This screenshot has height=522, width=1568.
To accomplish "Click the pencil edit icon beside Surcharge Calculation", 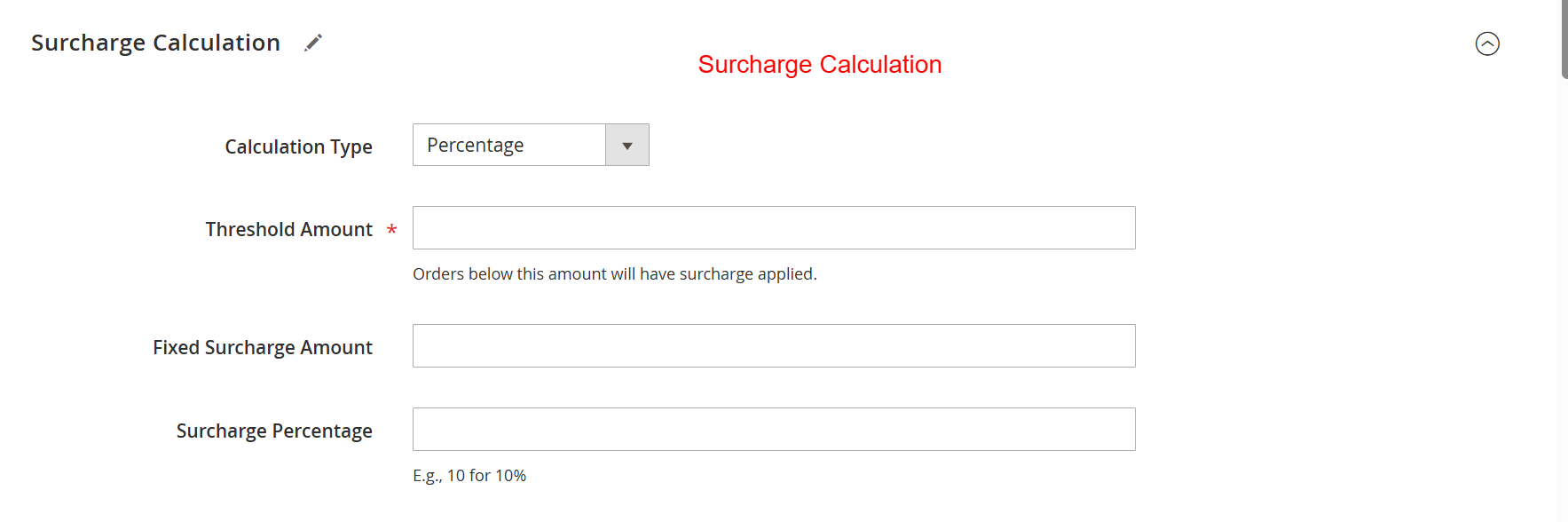I will [313, 43].
